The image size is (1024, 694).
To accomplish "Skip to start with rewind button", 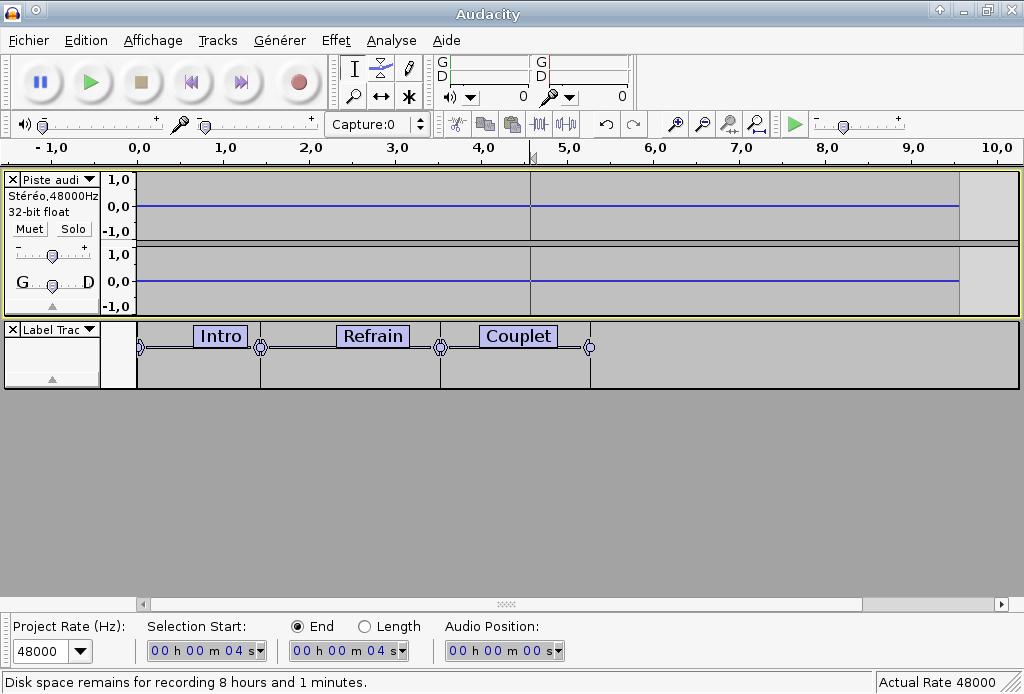I will click(191, 82).
